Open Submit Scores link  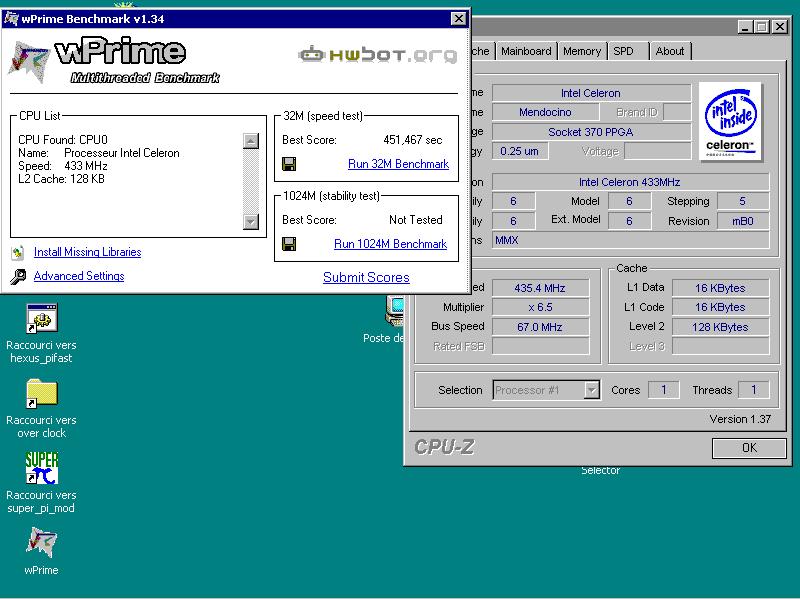tap(366, 277)
